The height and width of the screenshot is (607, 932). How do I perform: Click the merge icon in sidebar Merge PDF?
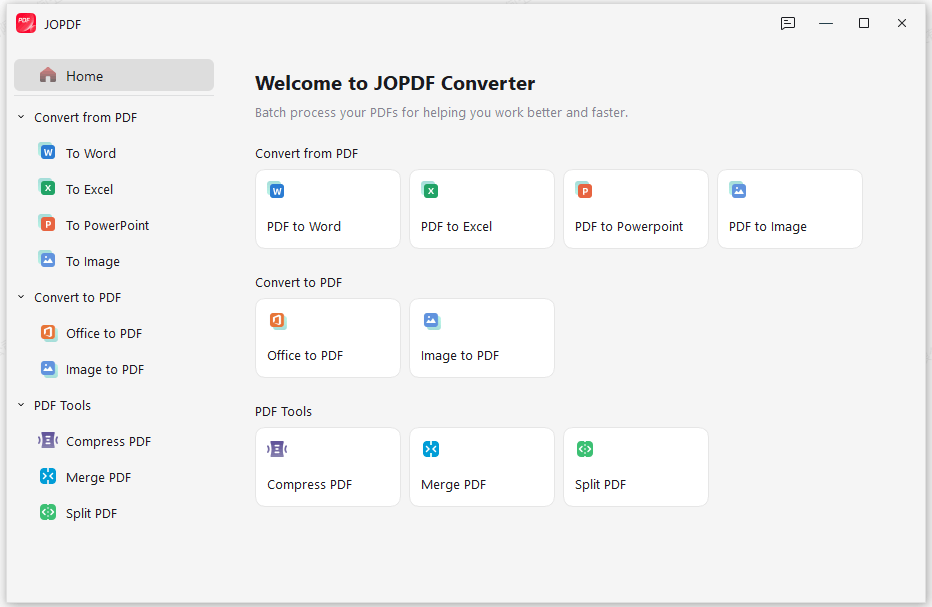click(x=48, y=476)
